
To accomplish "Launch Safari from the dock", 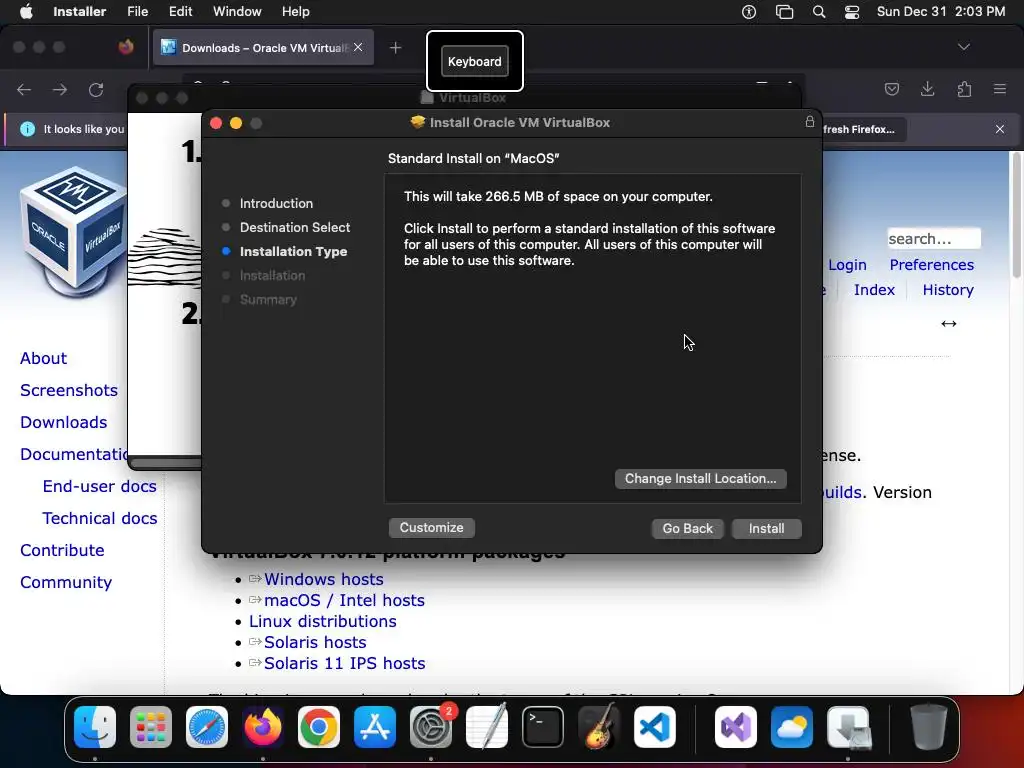I will [207, 727].
